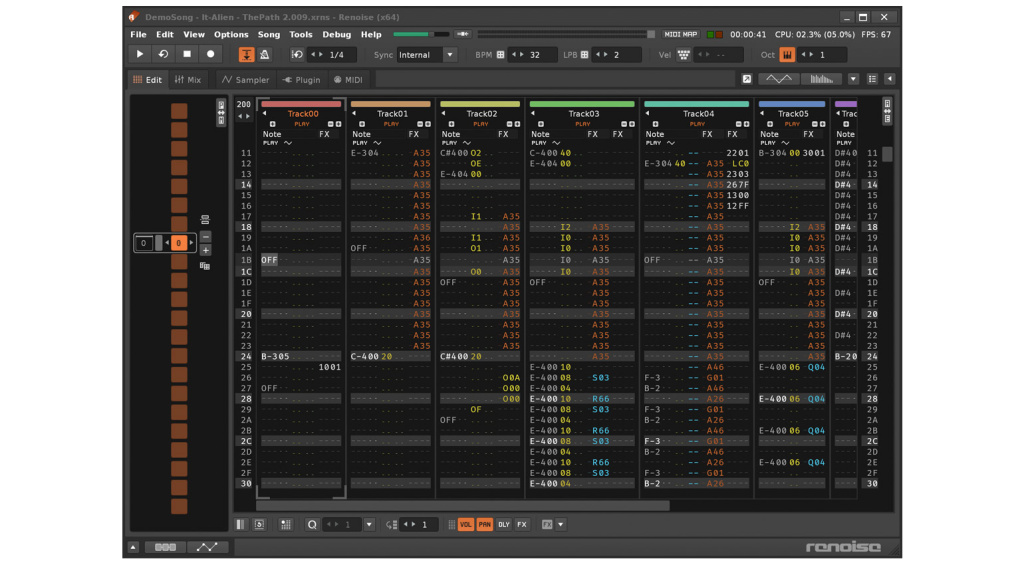Click pattern matrix toggle icon below plus
The height and width of the screenshot is (565, 1024).
pyautogui.click(x=205, y=266)
